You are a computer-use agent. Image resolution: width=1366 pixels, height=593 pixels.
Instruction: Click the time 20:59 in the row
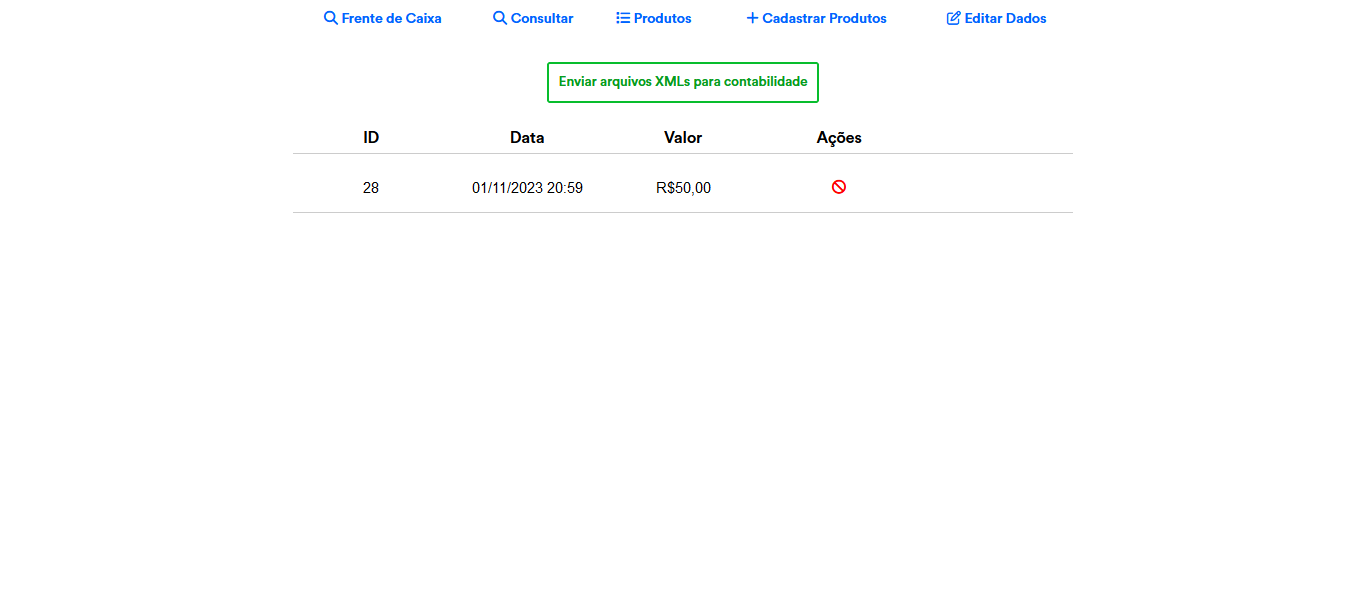pyautogui.click(x=565, y=188)
